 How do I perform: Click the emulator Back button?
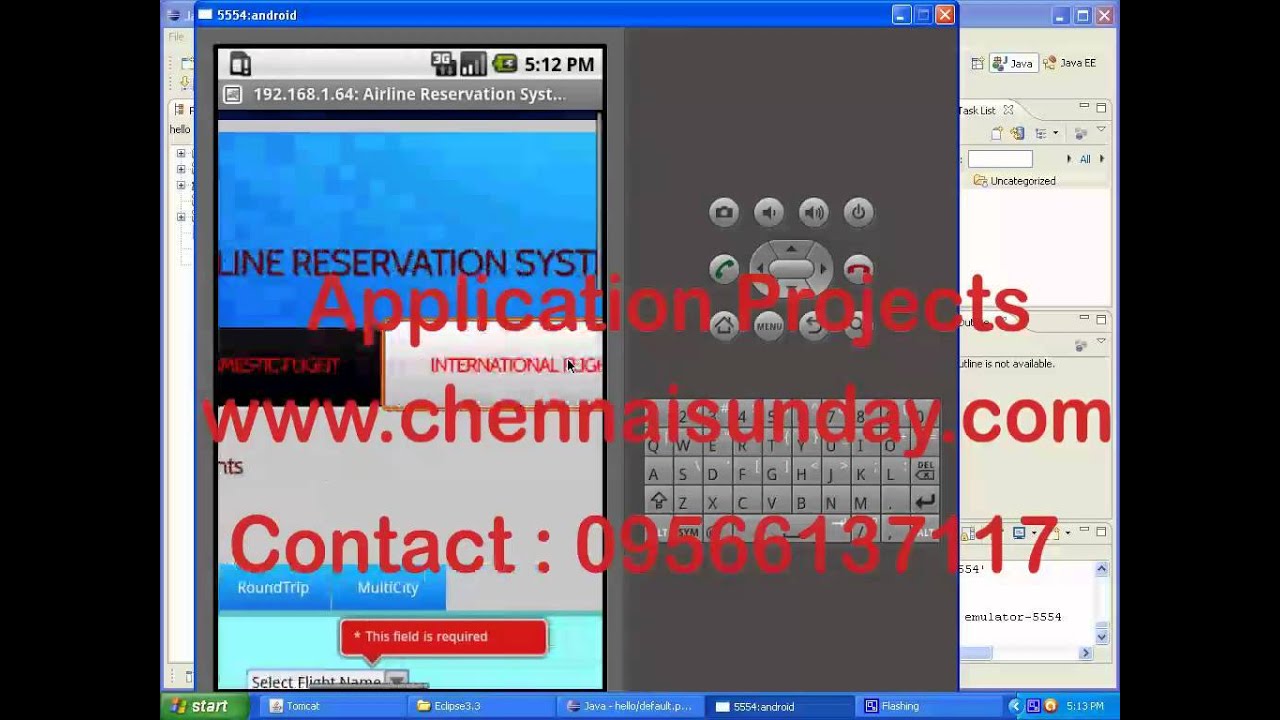click(x=814, y=325)
